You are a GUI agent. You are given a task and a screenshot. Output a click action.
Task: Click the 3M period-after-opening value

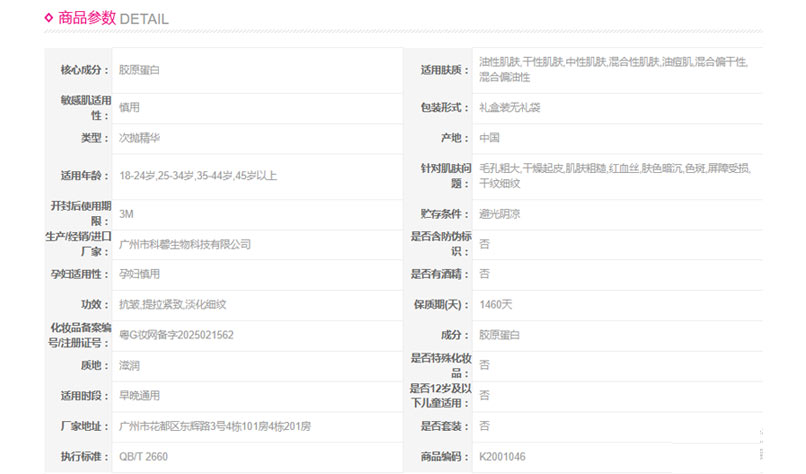(x=126, y=214)
